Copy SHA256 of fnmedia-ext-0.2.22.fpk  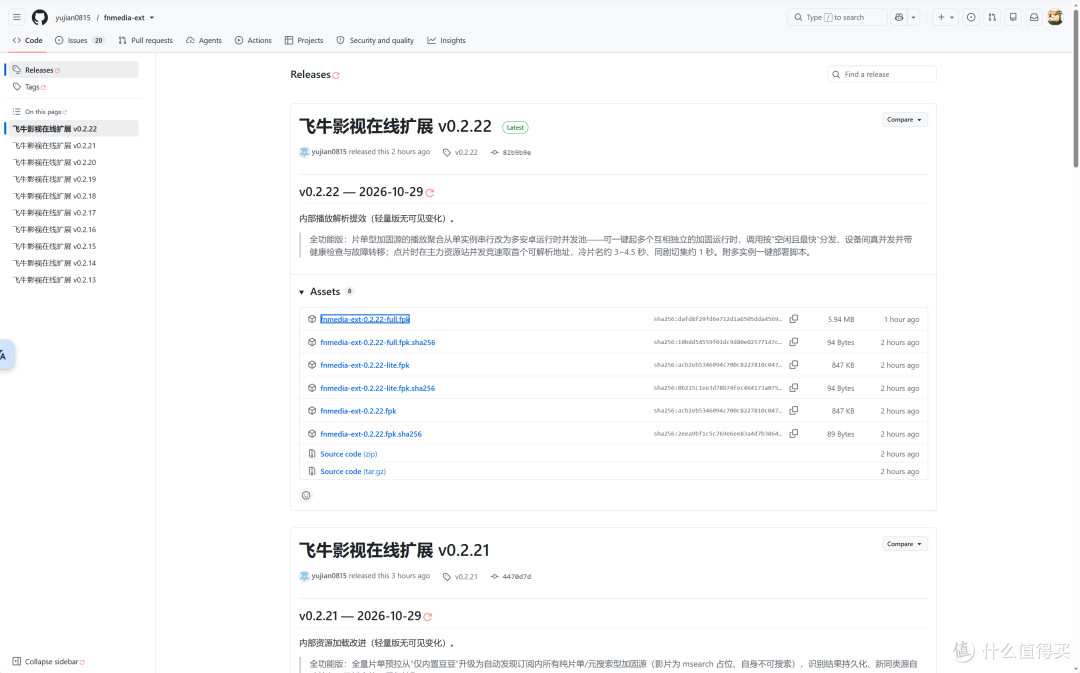coord(793,411)
